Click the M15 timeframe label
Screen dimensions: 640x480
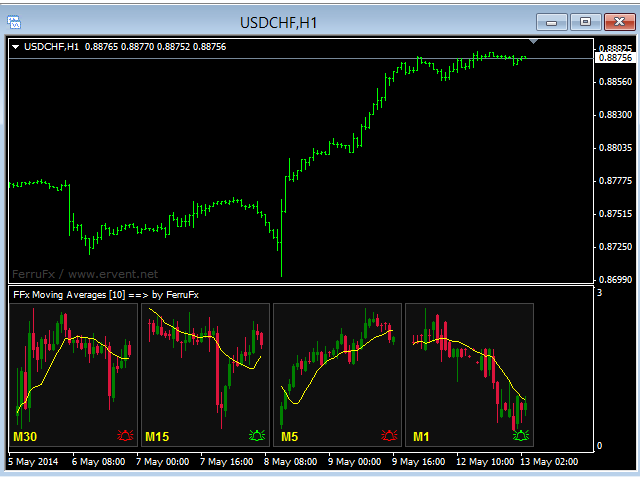pos(158,437)
